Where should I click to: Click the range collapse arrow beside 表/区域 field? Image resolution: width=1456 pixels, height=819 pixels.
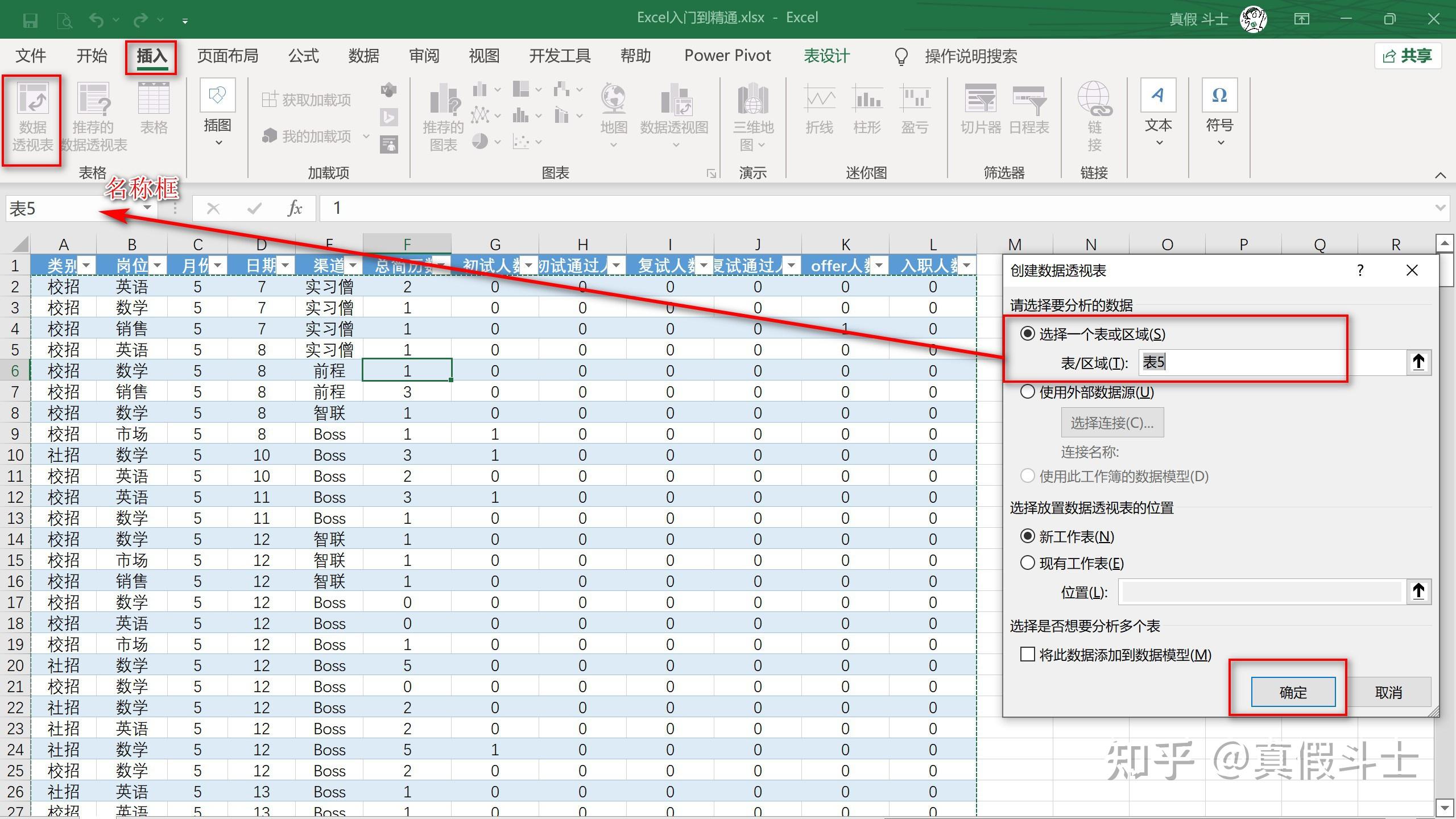(1418, 362)
